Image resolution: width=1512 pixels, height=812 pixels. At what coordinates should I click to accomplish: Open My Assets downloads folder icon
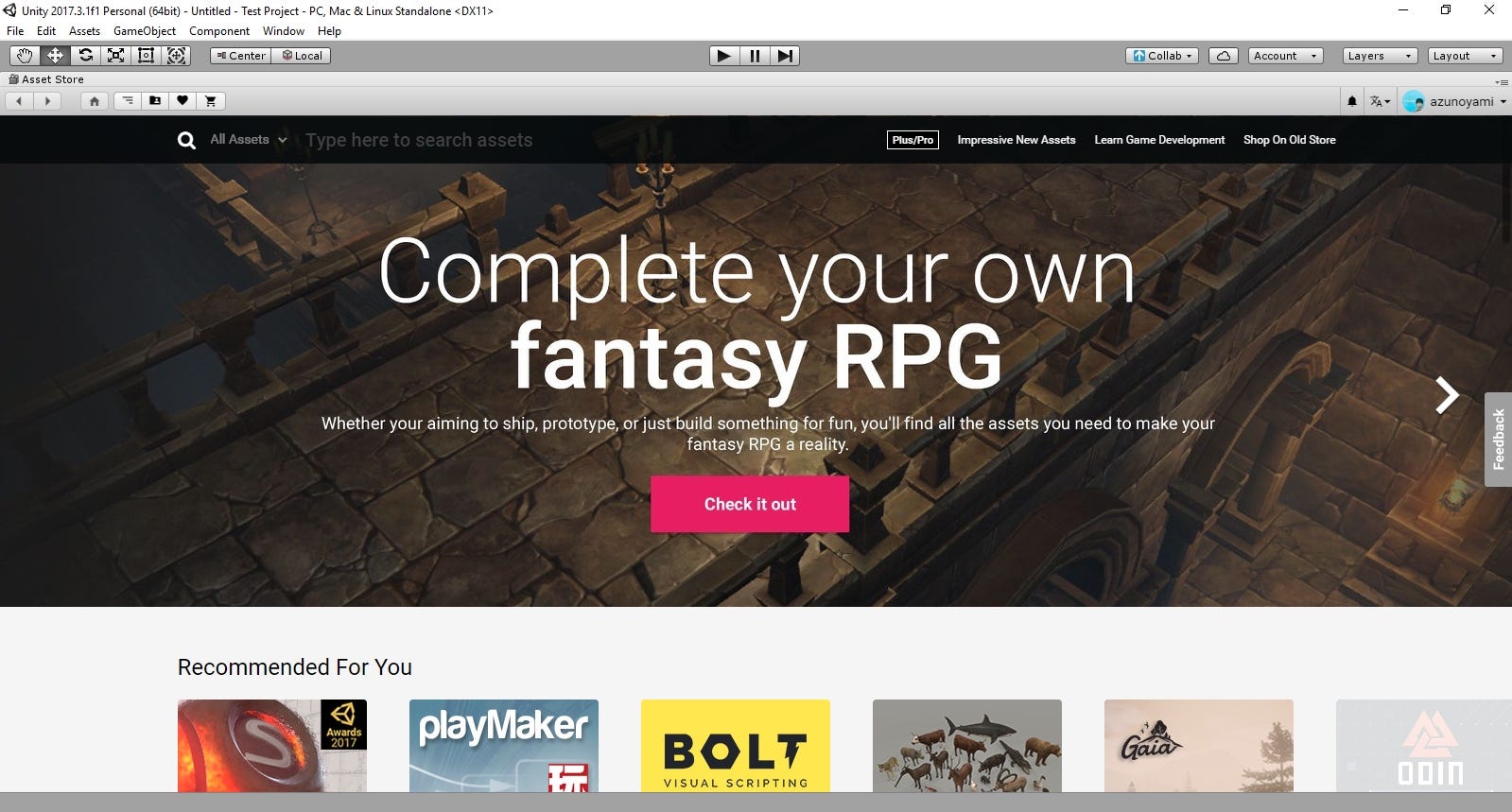(155, 101)
